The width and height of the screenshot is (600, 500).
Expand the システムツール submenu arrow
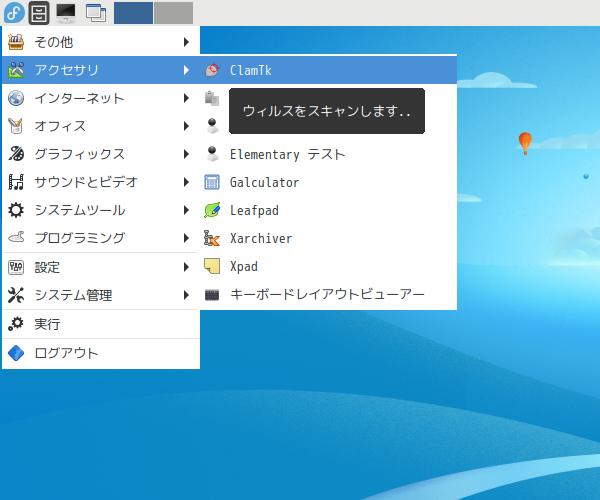[x=186, y=210]
